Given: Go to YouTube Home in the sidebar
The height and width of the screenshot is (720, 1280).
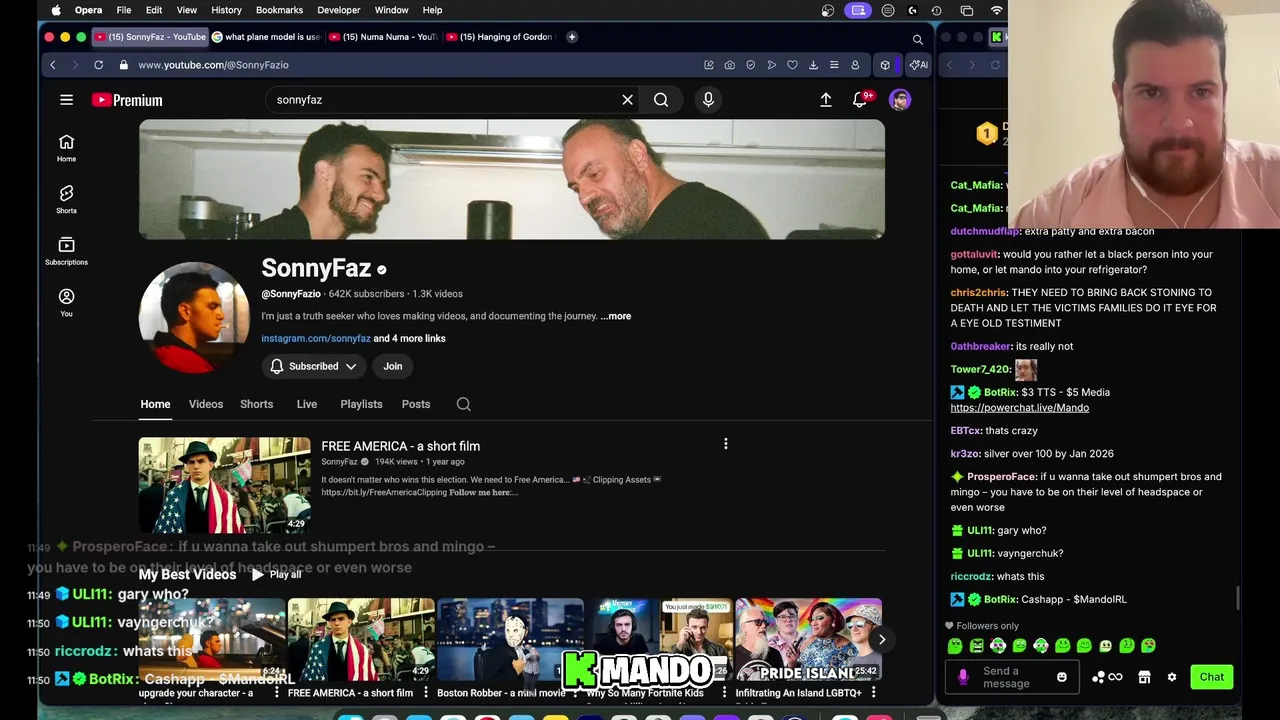Looking at the screenshot, I should [66, 148].
